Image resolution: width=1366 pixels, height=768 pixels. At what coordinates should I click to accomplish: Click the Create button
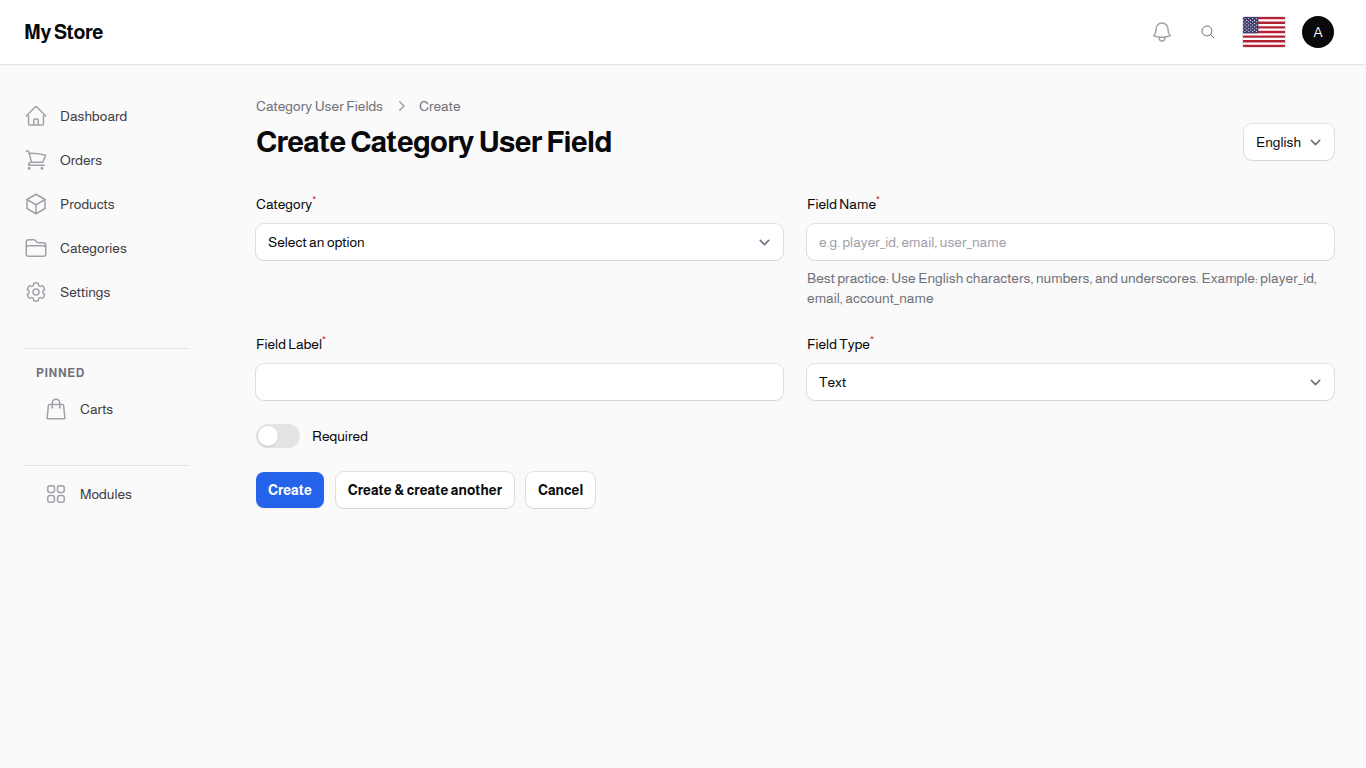(289, 490)
